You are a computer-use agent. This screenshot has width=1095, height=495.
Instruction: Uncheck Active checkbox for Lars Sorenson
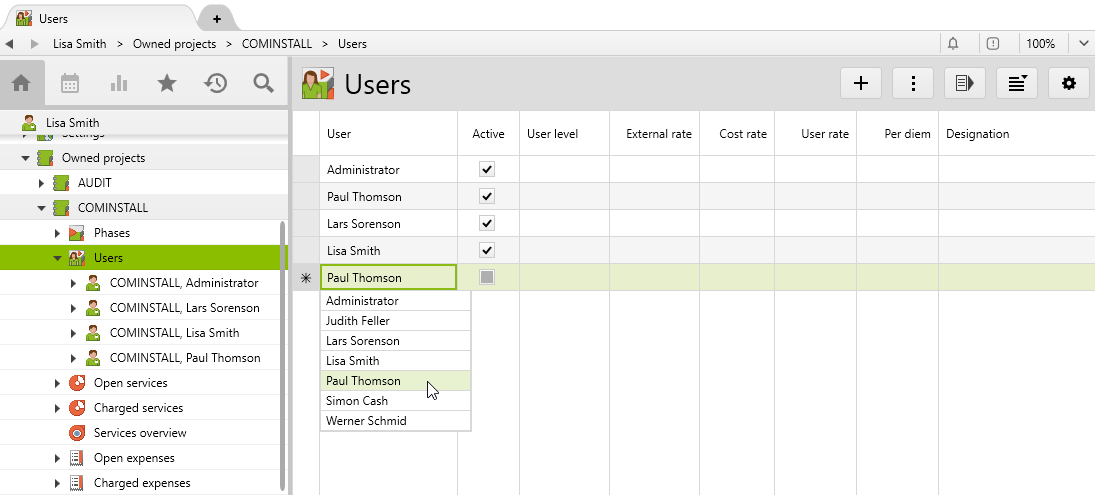(487, 223)
